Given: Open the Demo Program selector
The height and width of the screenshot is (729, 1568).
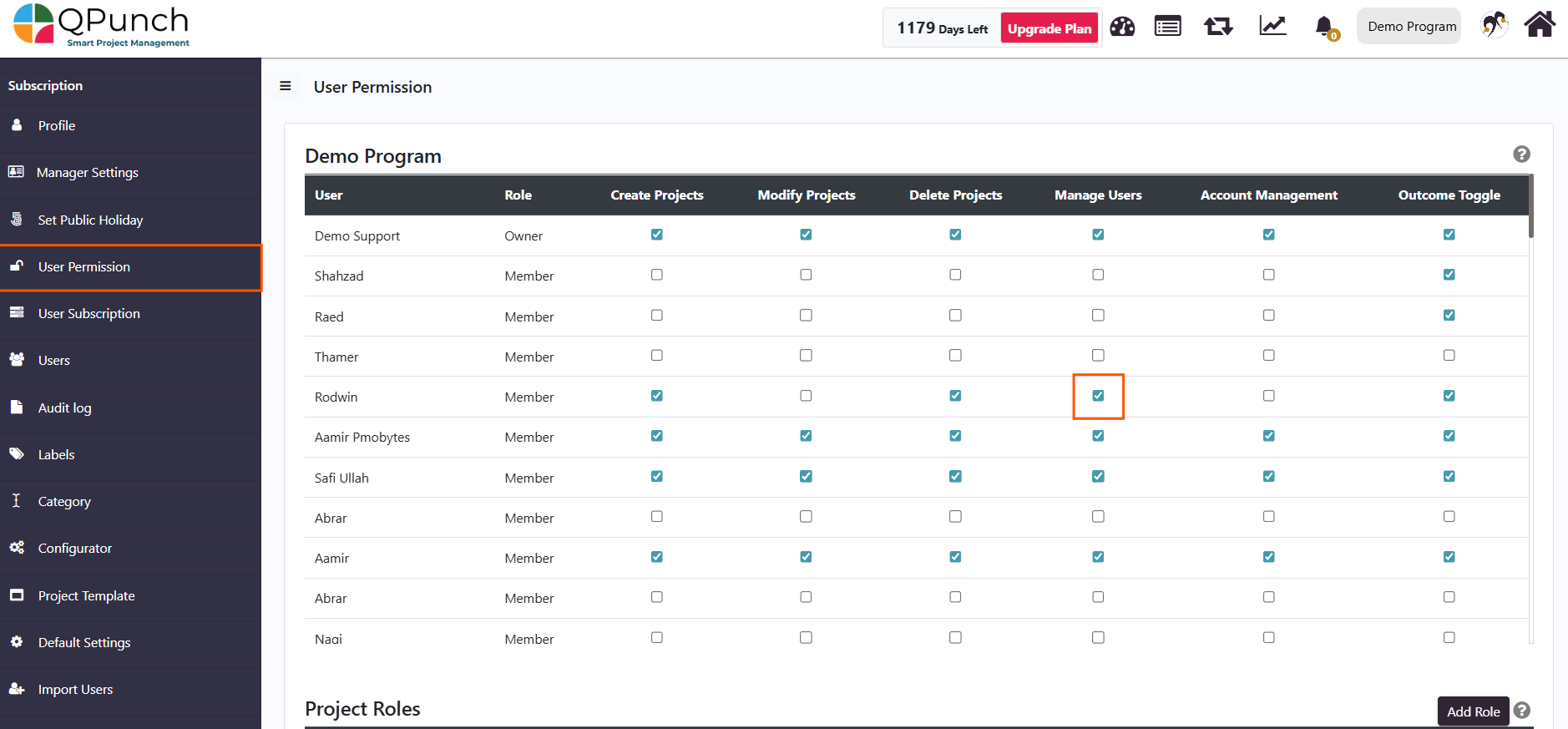Looking at the screenshot, I should (1409, 27).
